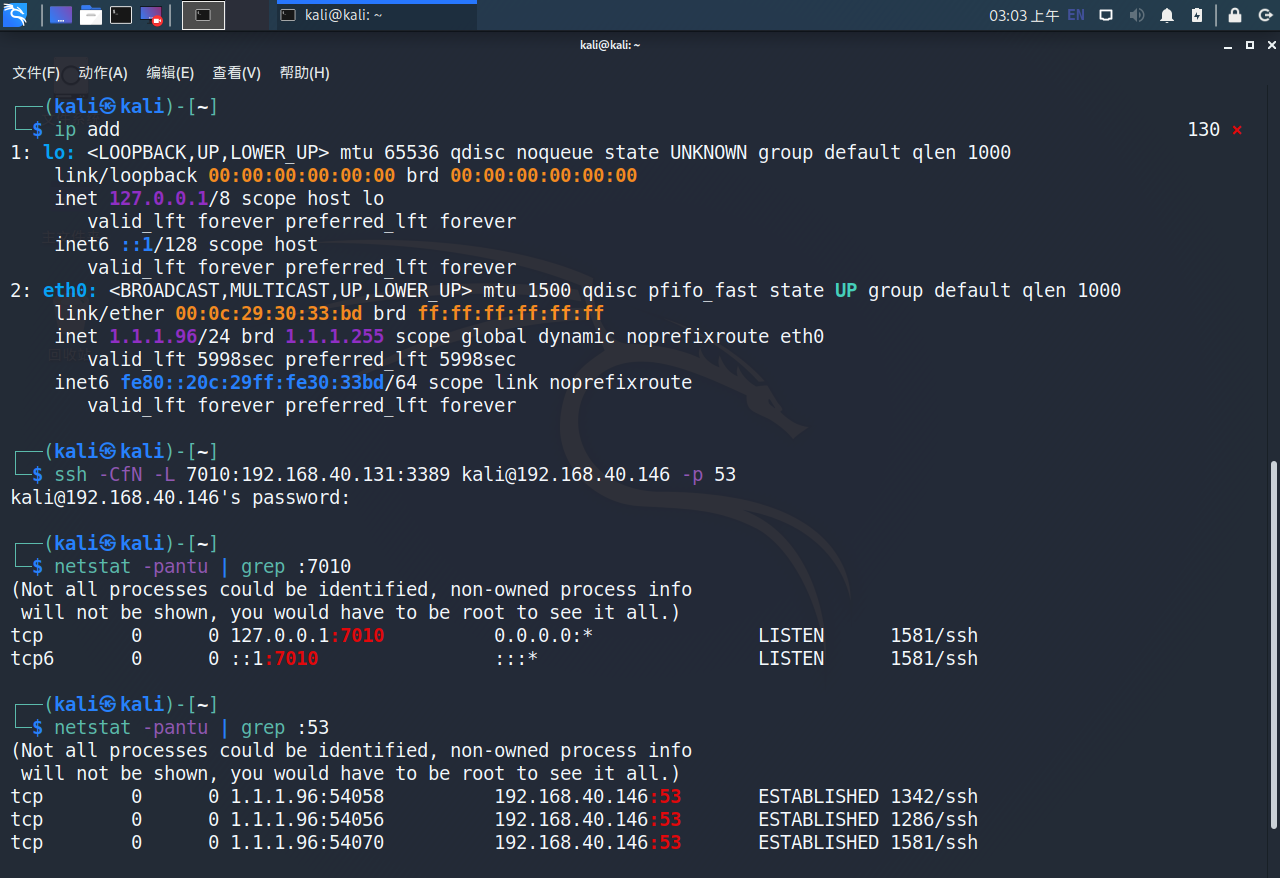Click the 1.1.1.96:54070 local address

point(307,842)
